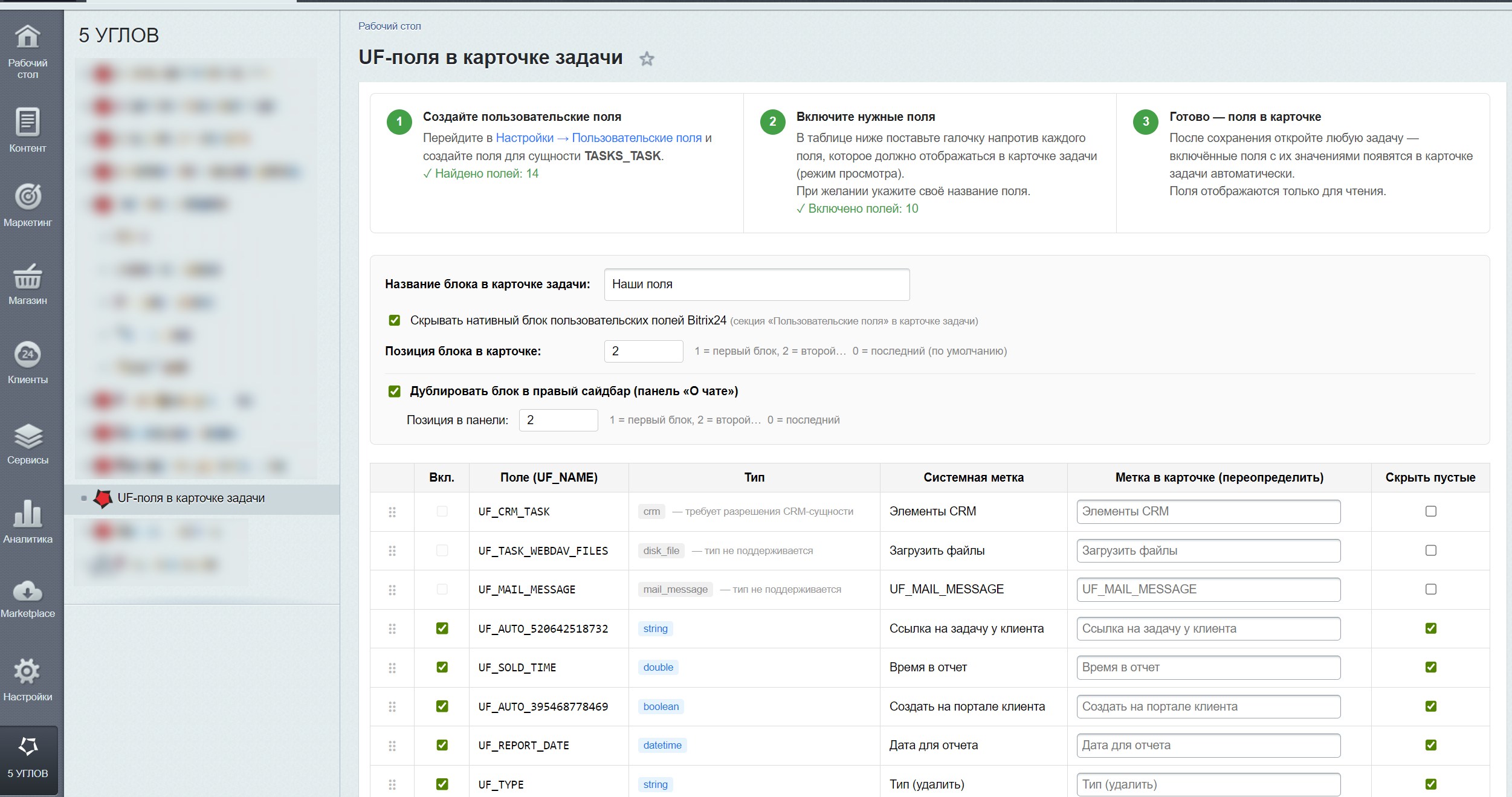The width and height of the screenshot is (1512, 797).
Task: Click the boolean type badge
Action: click(661, 706)
